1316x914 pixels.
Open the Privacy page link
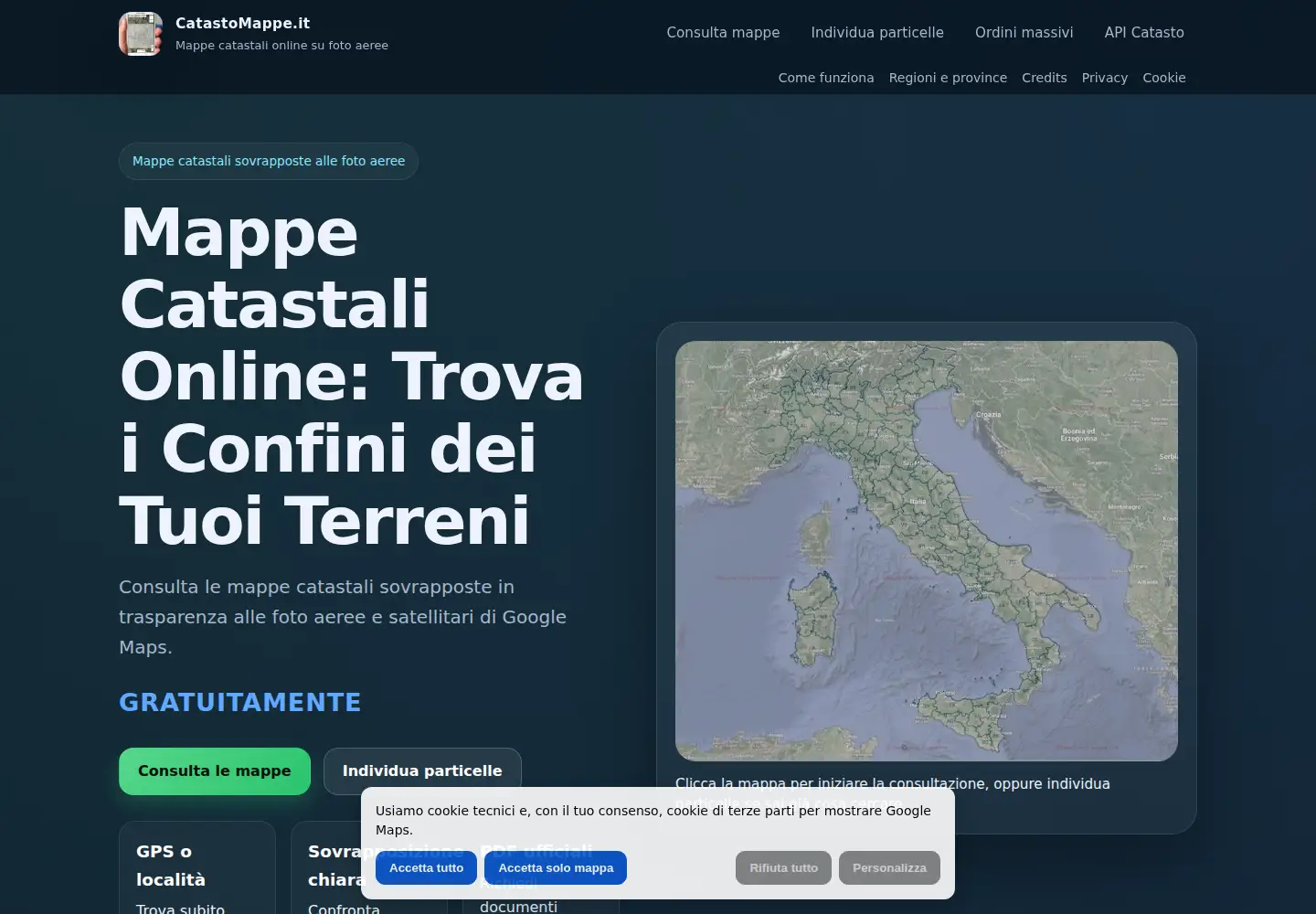pyautogui.click(x=1105, y=78)
